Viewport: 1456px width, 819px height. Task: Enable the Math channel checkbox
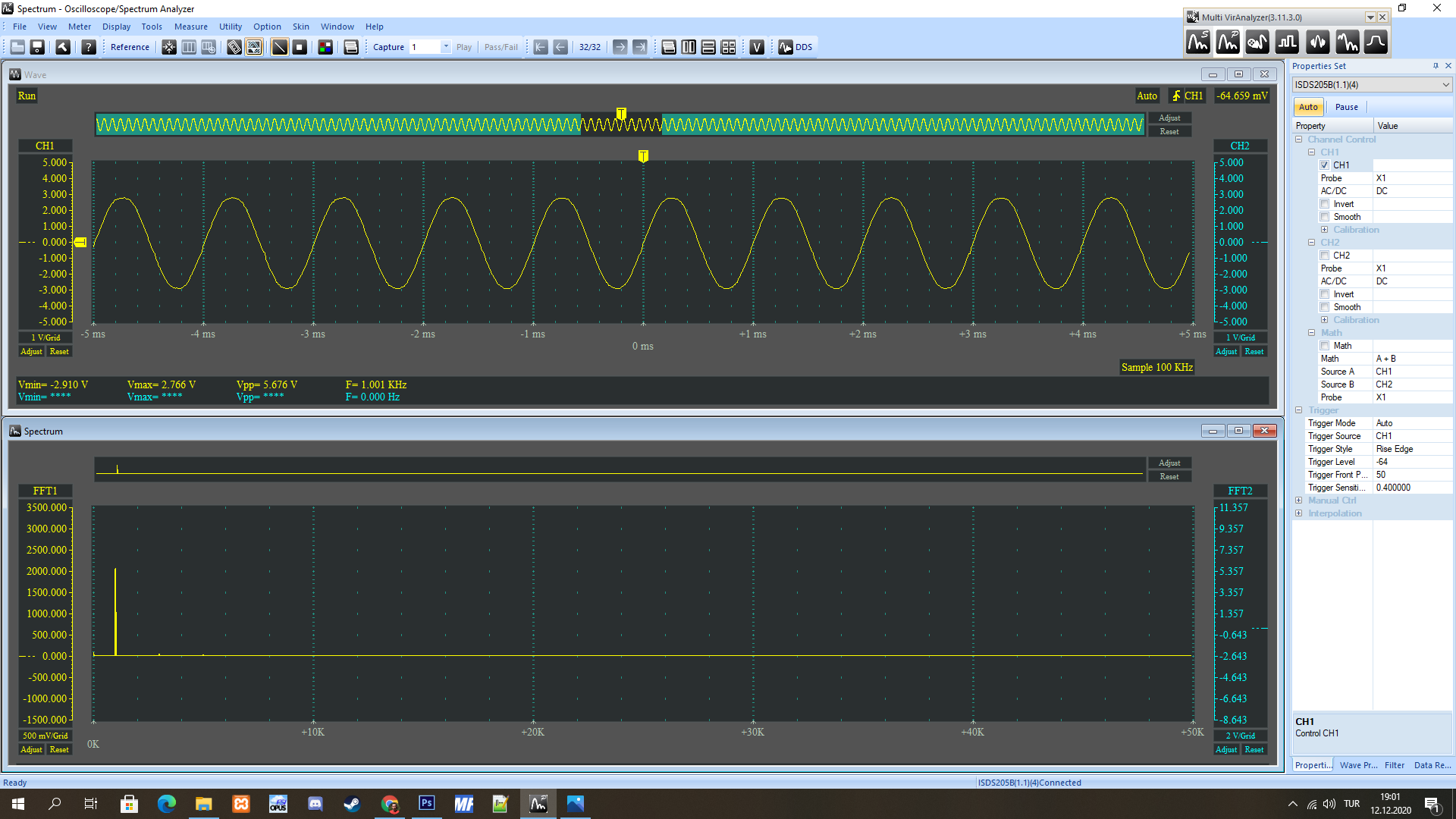point(1325,346)
